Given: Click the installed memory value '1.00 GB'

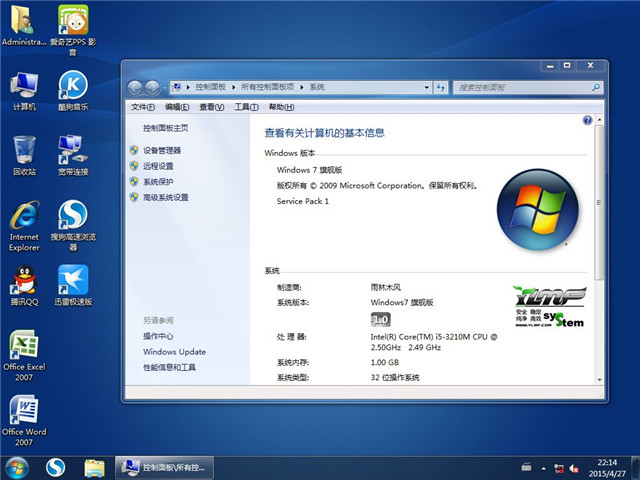Looking at the screenshot, I should [384, 362].
